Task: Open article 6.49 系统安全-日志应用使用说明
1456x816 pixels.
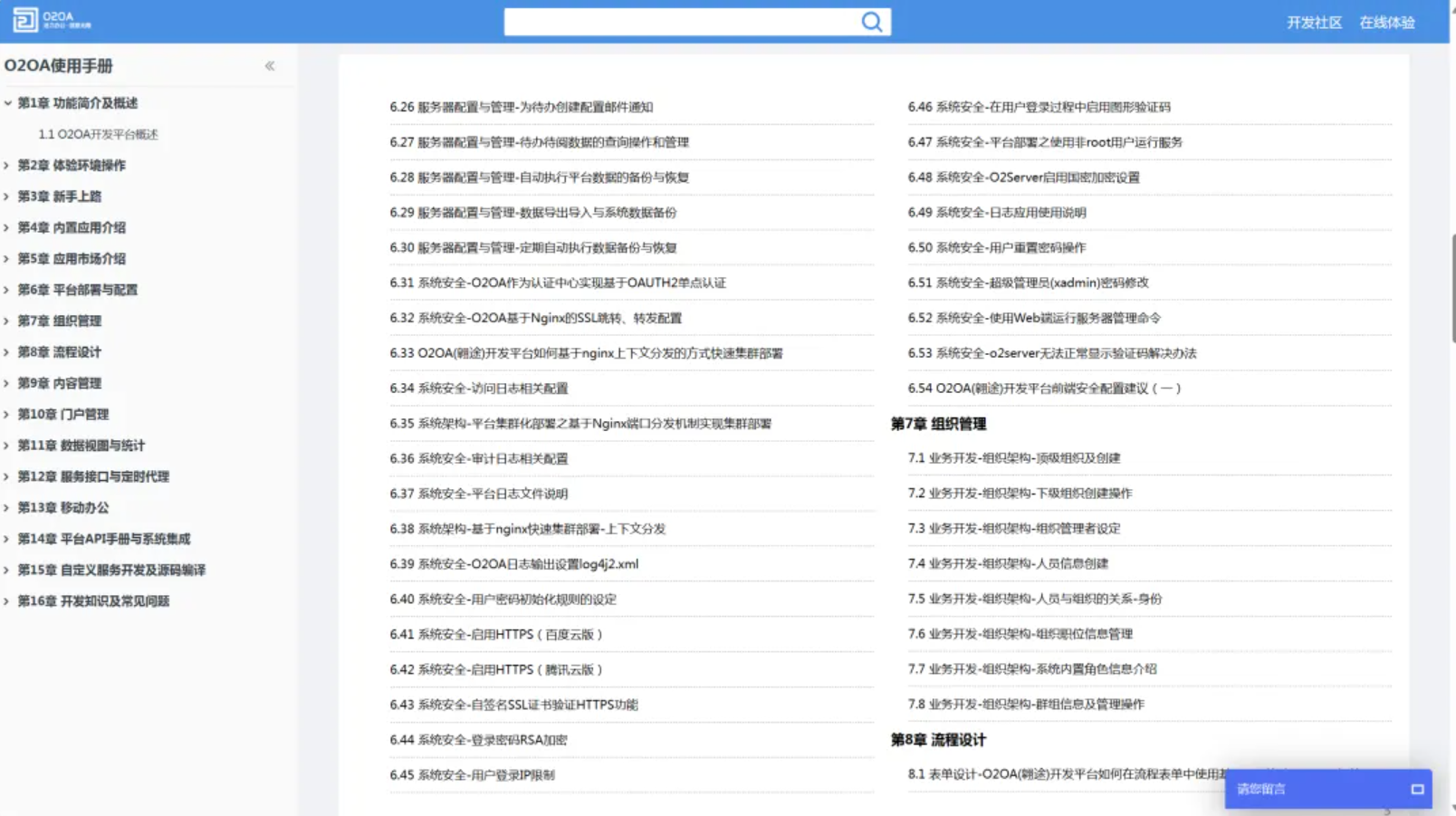Action: 997,213
